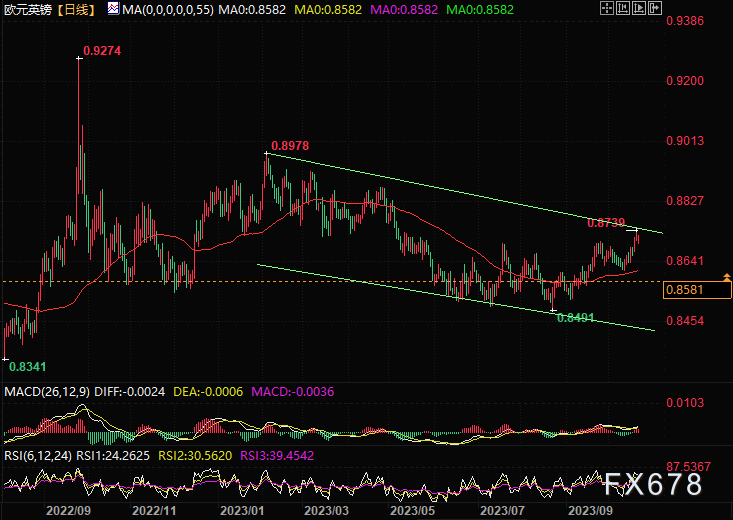
Task: Click the 0.8827 price axis label
Action: coord(685,201)
